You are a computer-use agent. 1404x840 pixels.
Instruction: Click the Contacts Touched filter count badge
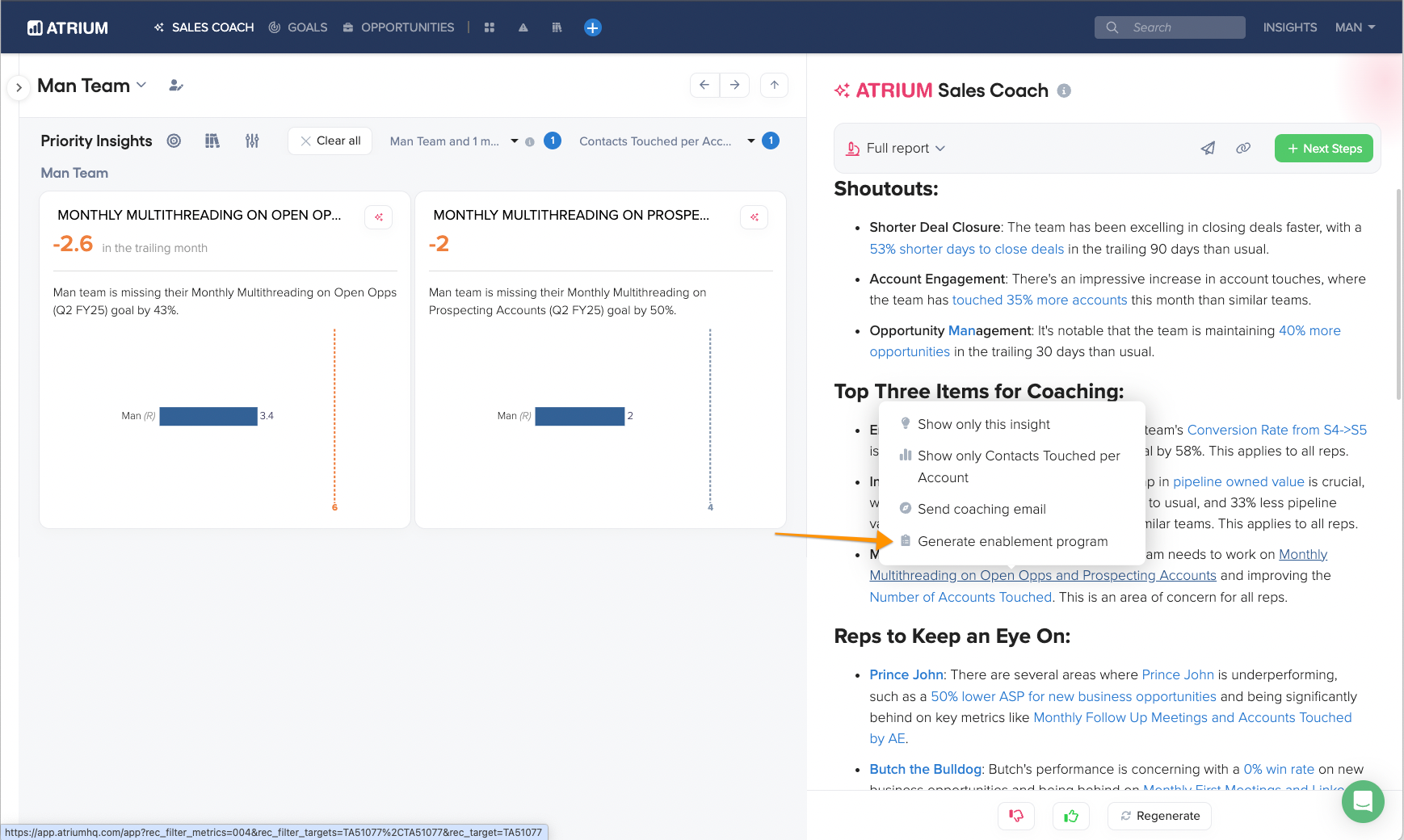(x=771, y=141)
